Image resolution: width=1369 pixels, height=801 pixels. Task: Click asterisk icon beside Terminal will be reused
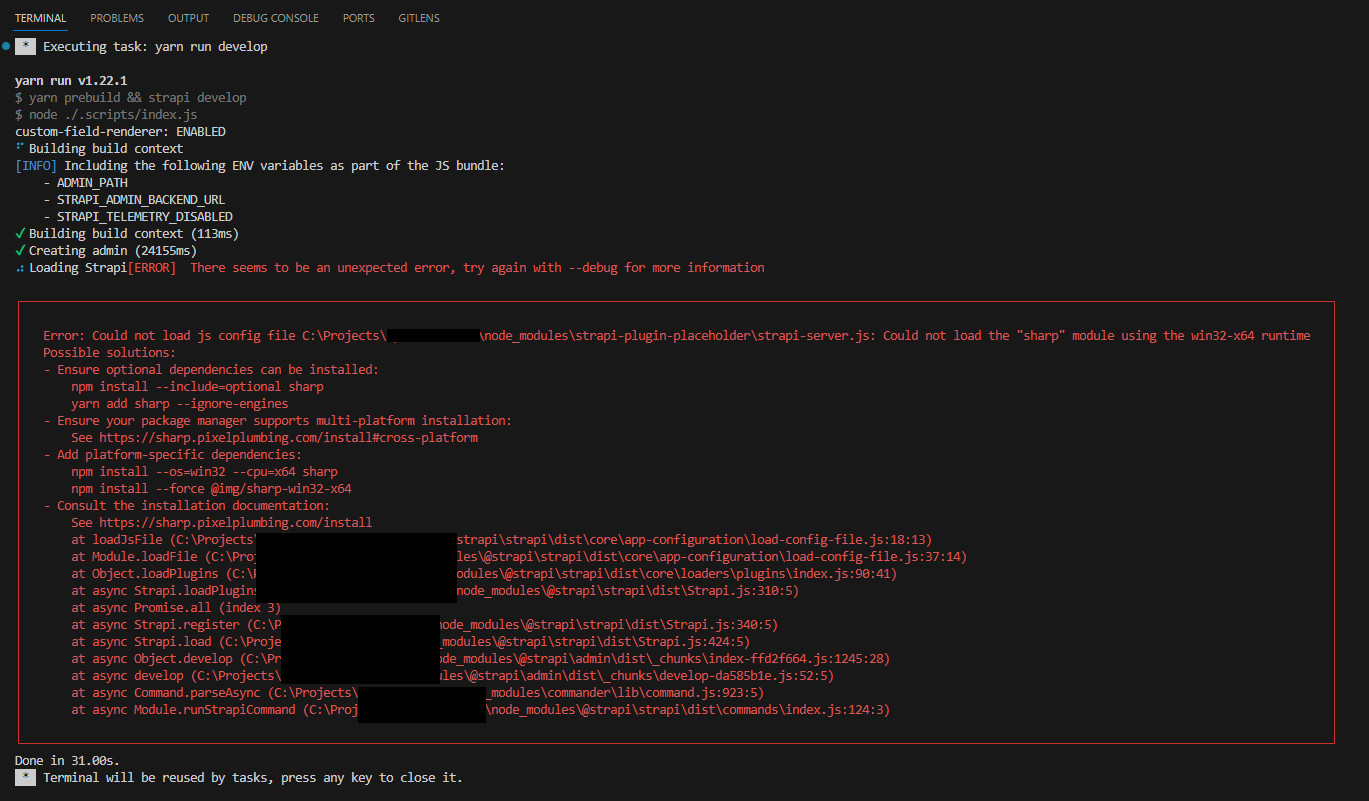(25, 777)
